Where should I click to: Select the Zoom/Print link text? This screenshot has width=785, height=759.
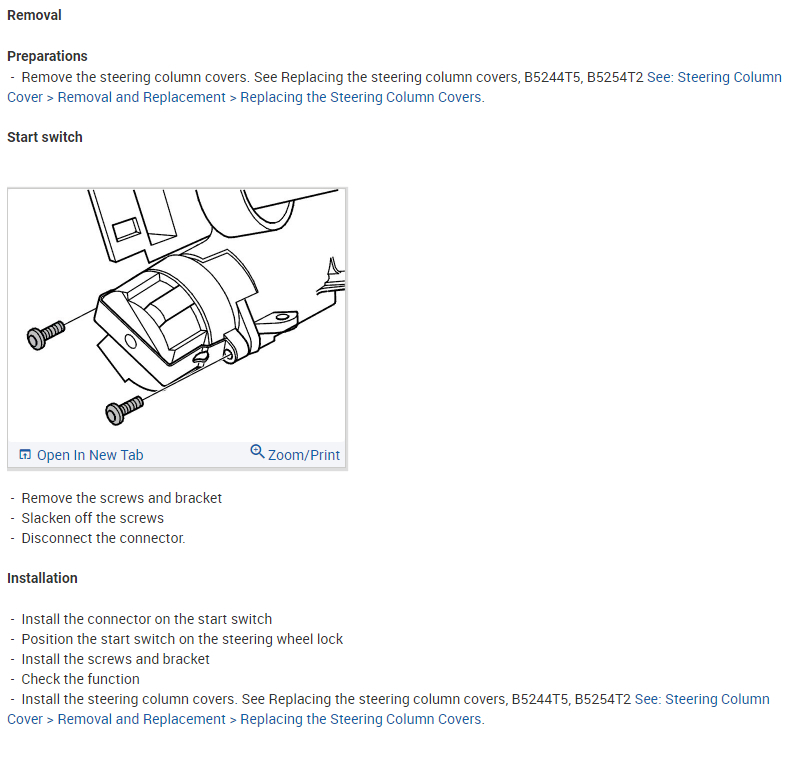point(304,455)
